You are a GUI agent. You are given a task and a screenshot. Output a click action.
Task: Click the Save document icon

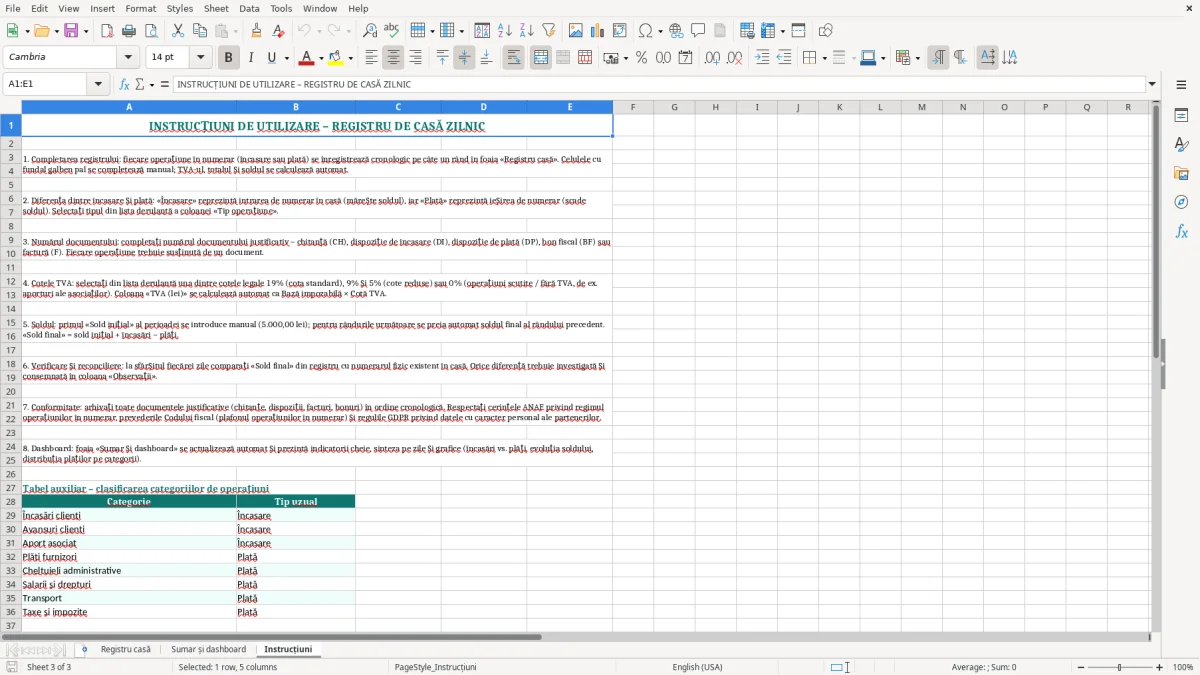coord(71,31)
